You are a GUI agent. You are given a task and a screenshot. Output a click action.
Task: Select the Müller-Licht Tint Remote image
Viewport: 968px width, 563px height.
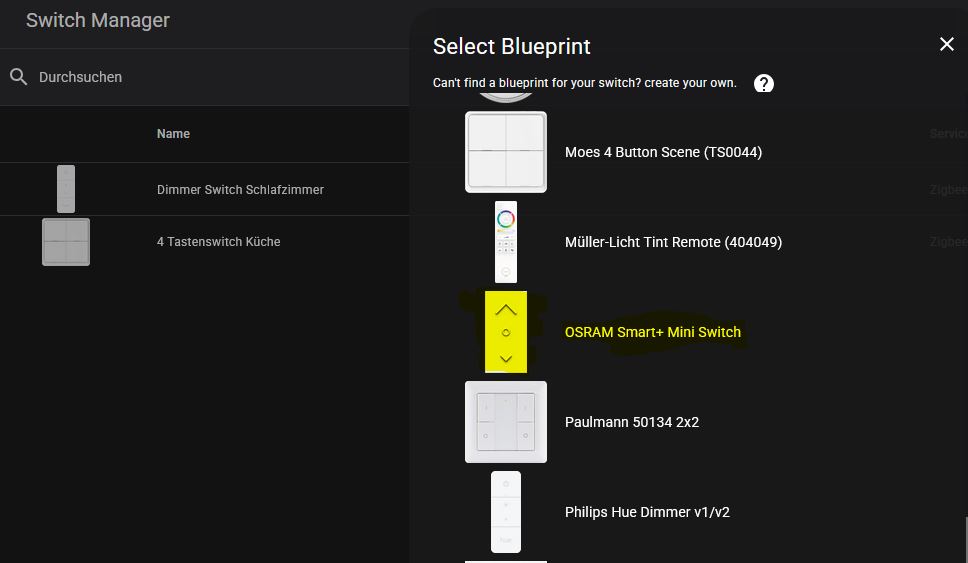pos(506,242)
